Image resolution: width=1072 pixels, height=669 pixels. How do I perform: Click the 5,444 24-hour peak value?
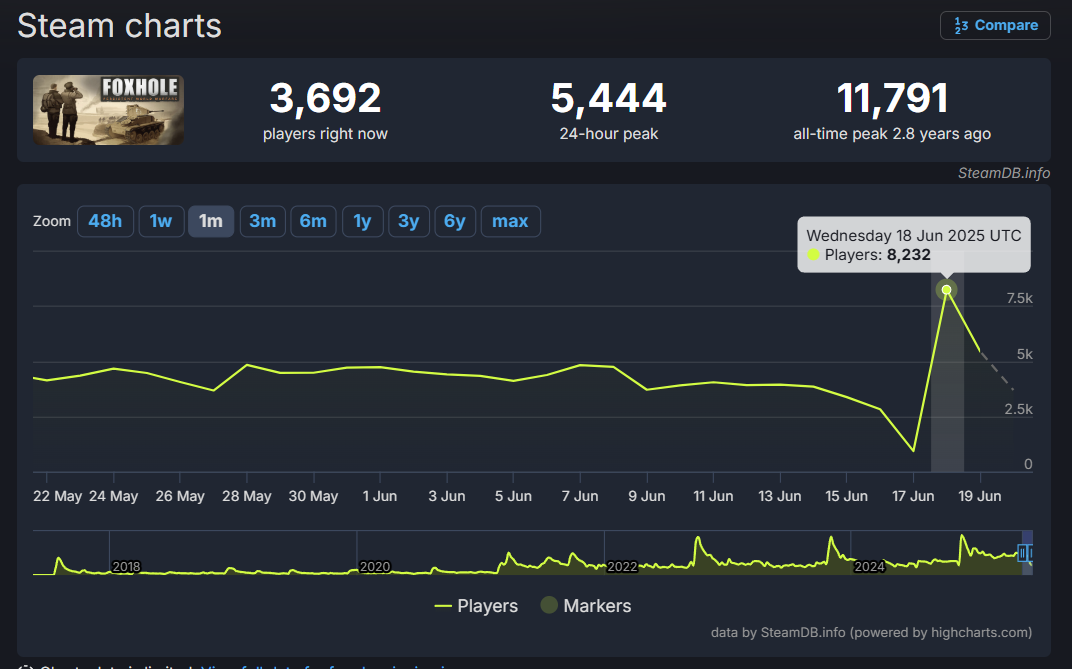608,98
